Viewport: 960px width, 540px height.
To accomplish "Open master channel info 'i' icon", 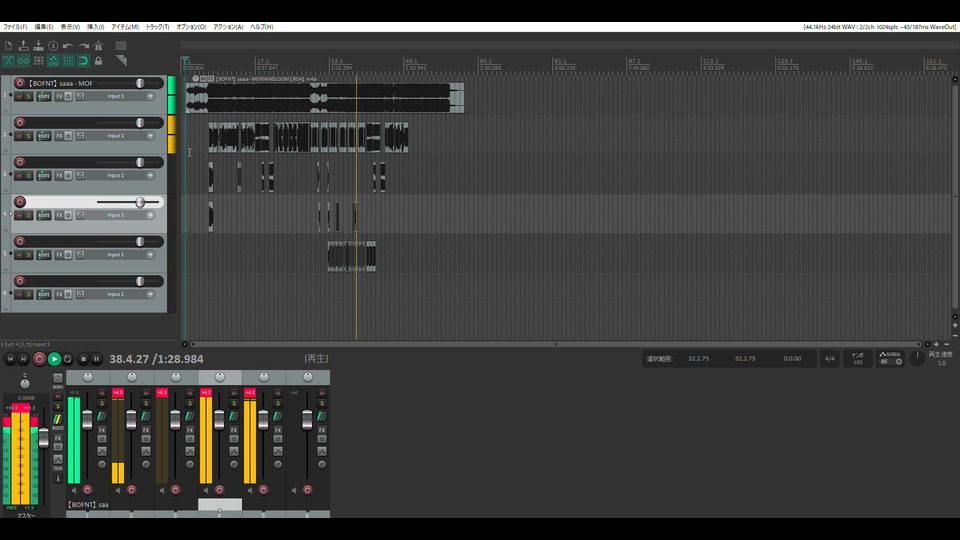I will (58, 479).
